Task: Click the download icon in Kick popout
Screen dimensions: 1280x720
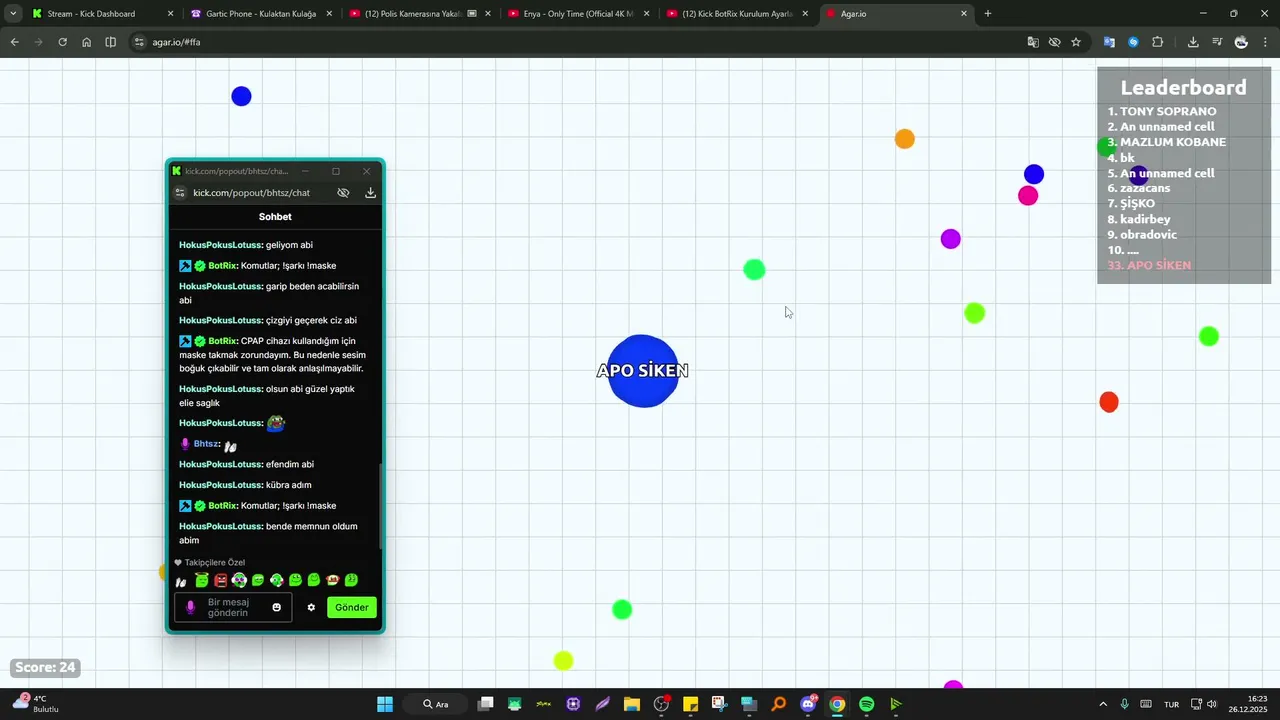Action: click(x=370, y=193)
